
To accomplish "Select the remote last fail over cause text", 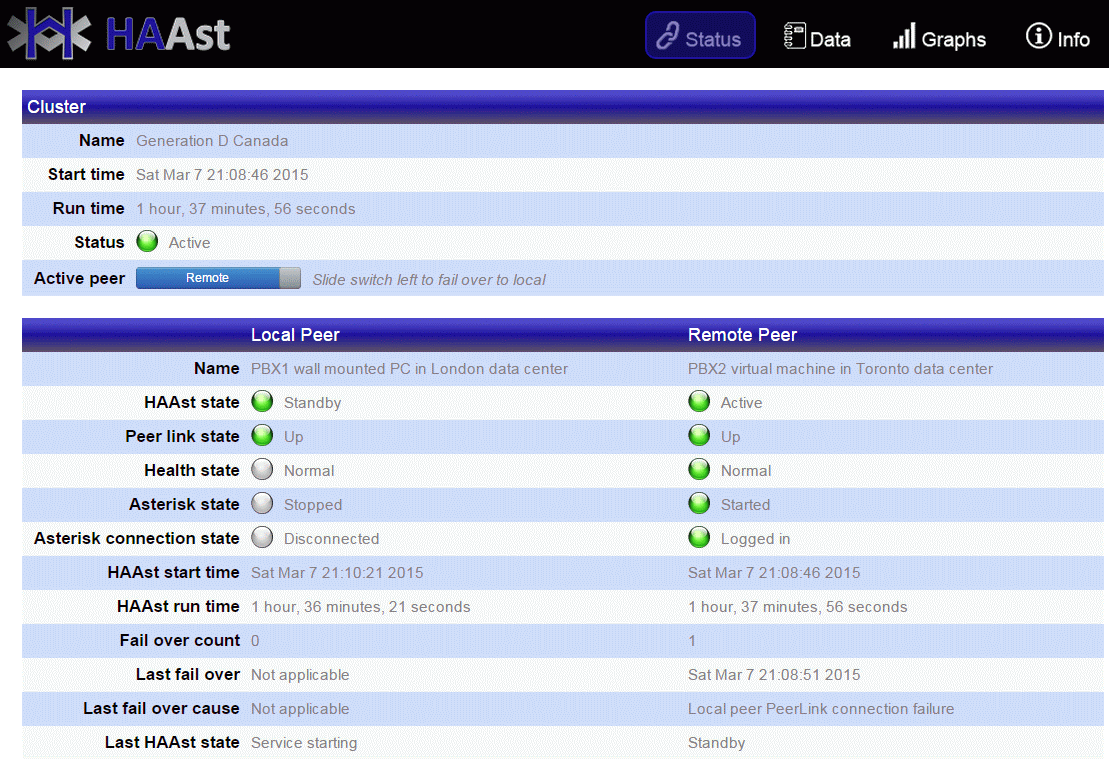I will 820,709.
